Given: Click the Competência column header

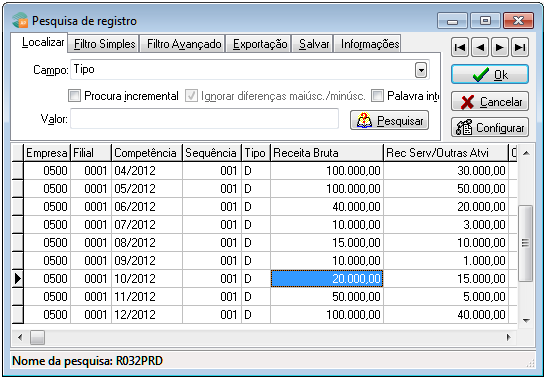Looking at the screenshot, I should (147, 153).
